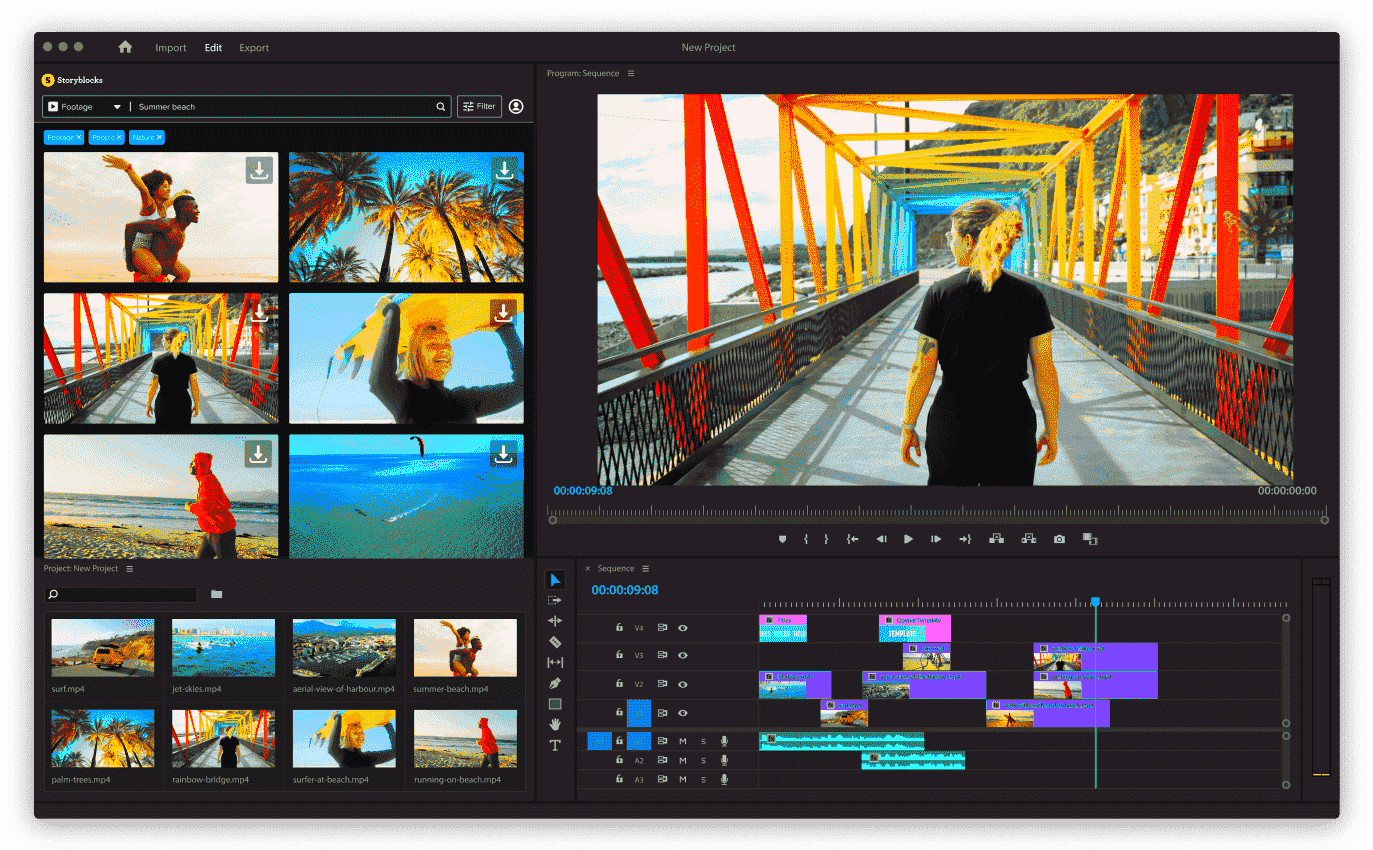
Task: Download the palm trees clip
Action: click(504, 170)
